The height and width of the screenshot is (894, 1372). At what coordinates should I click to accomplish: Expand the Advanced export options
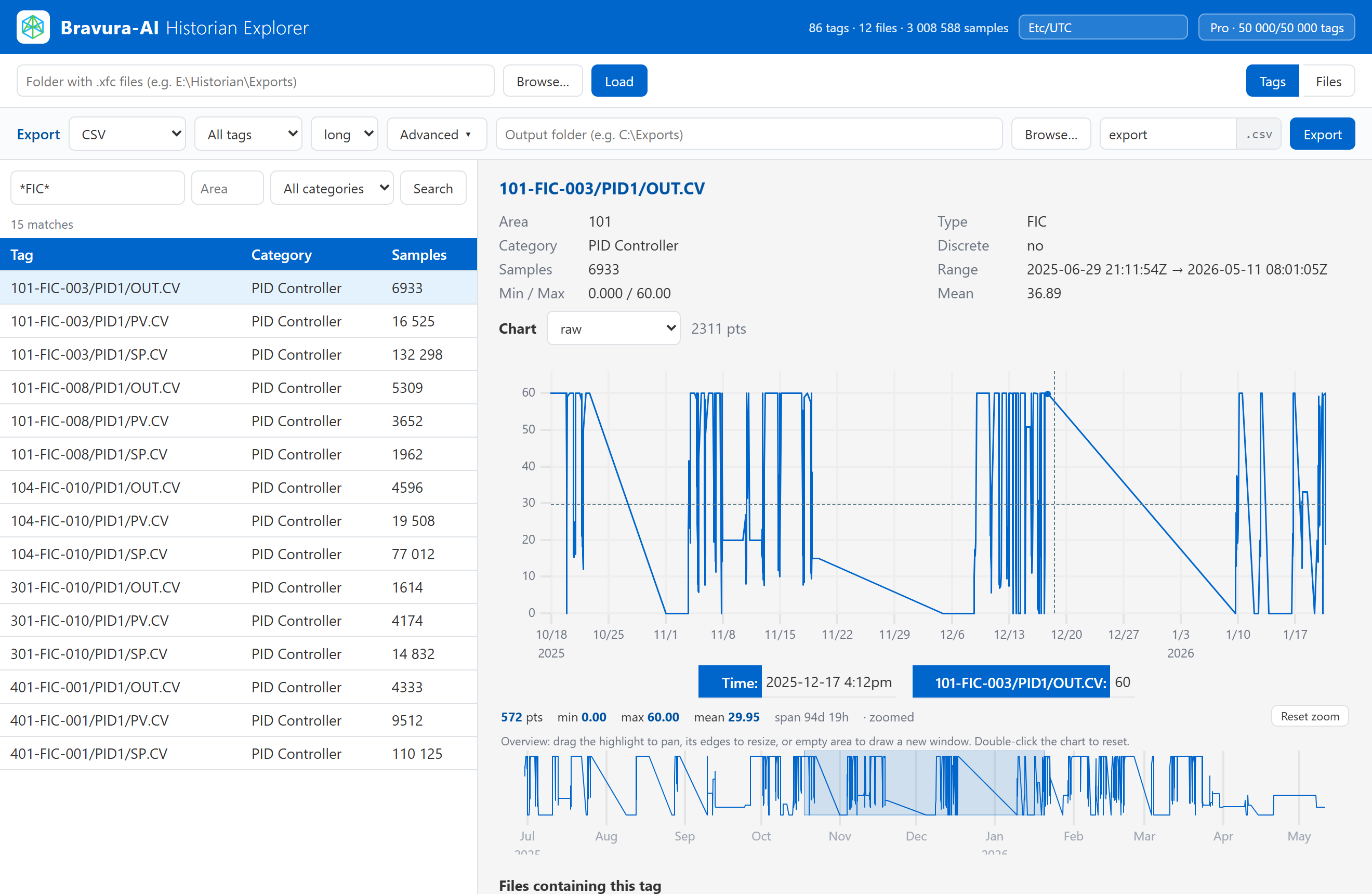click(437, 134)
